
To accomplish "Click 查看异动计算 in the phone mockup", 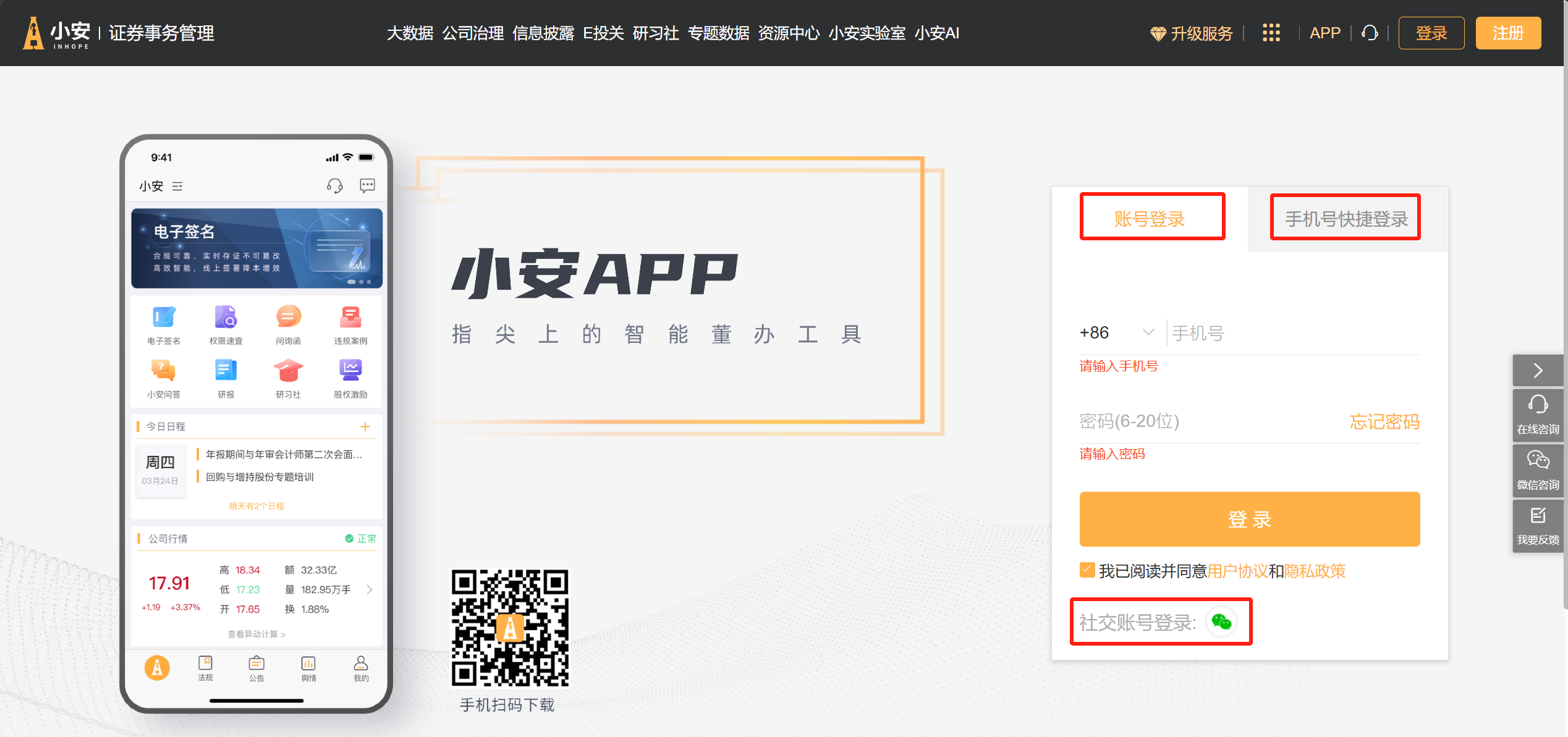I will click(256, 634).
